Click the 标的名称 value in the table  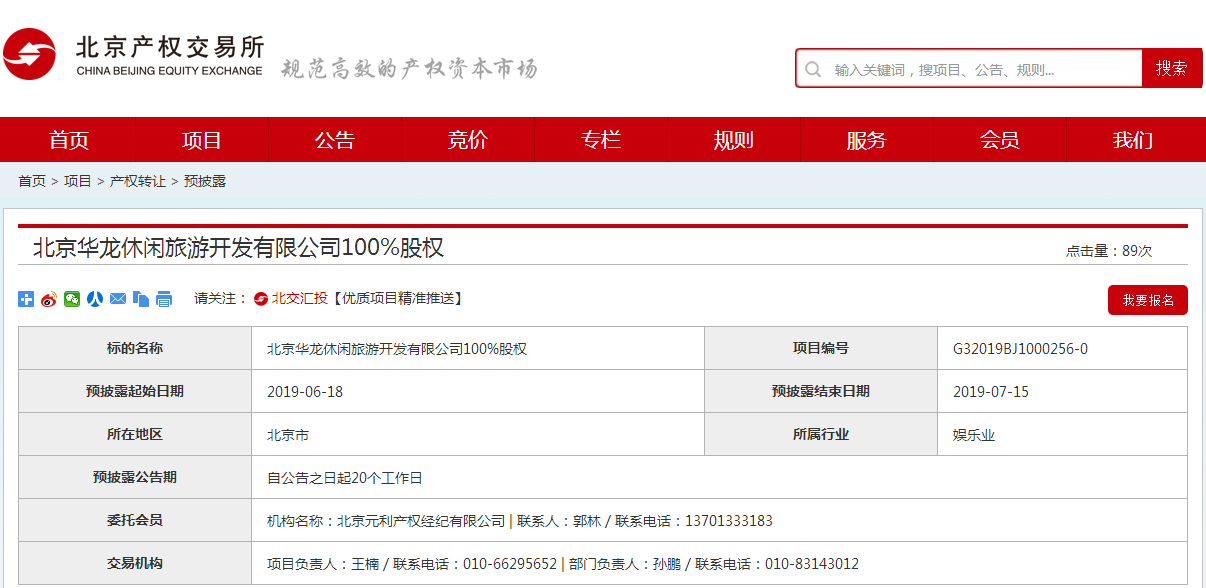(397, 349)
